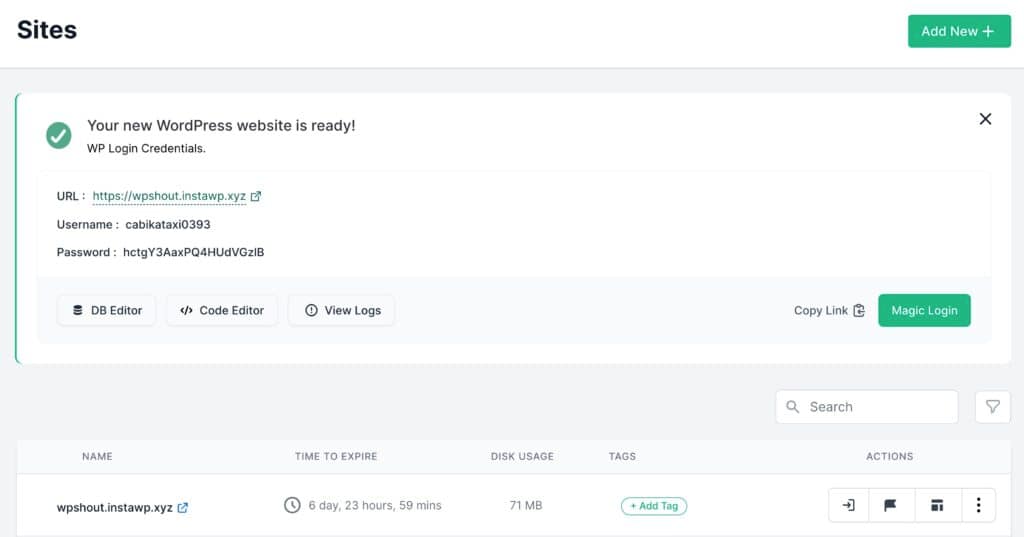Open the DB Editor

(107, 310)
